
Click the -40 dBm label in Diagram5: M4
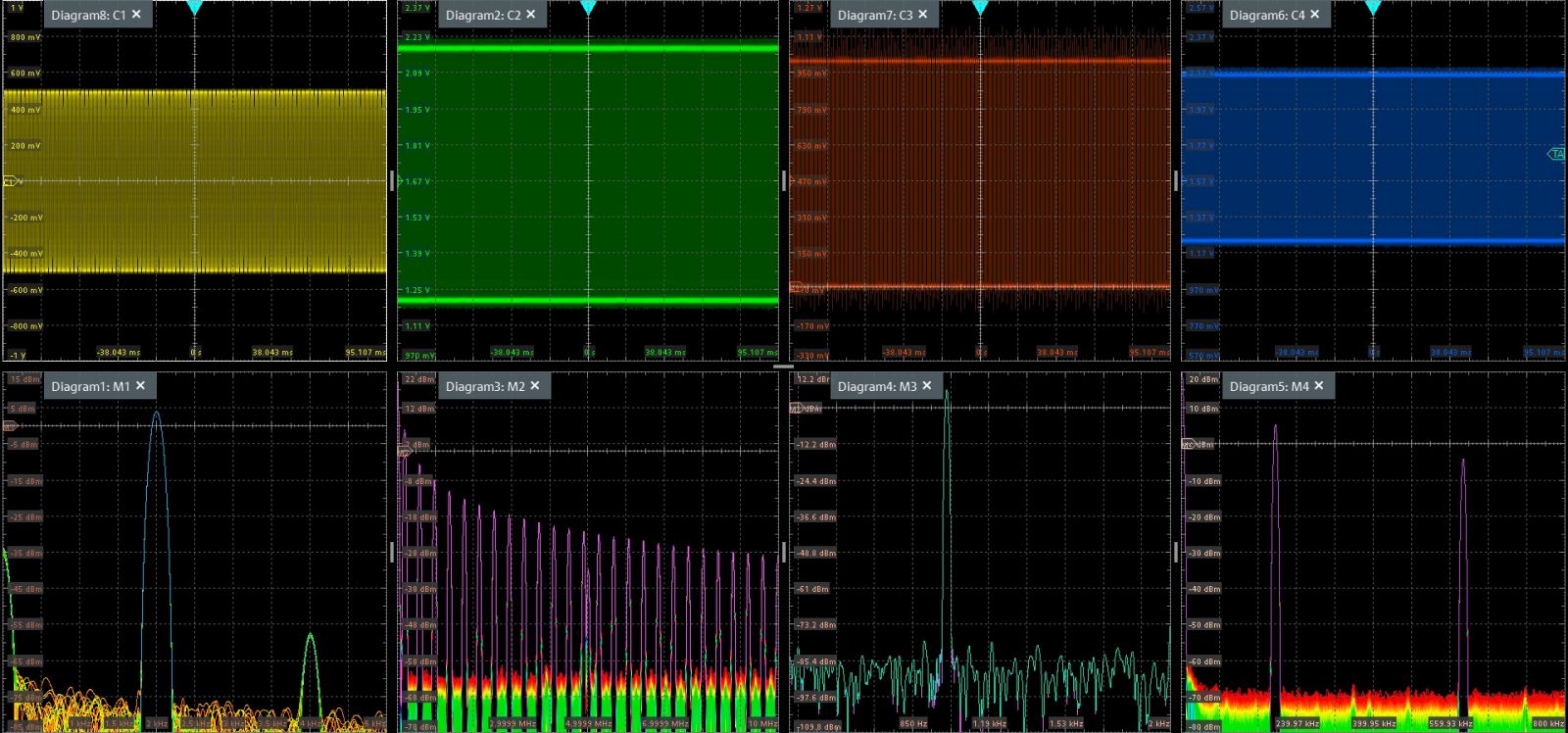(1203, 589)
